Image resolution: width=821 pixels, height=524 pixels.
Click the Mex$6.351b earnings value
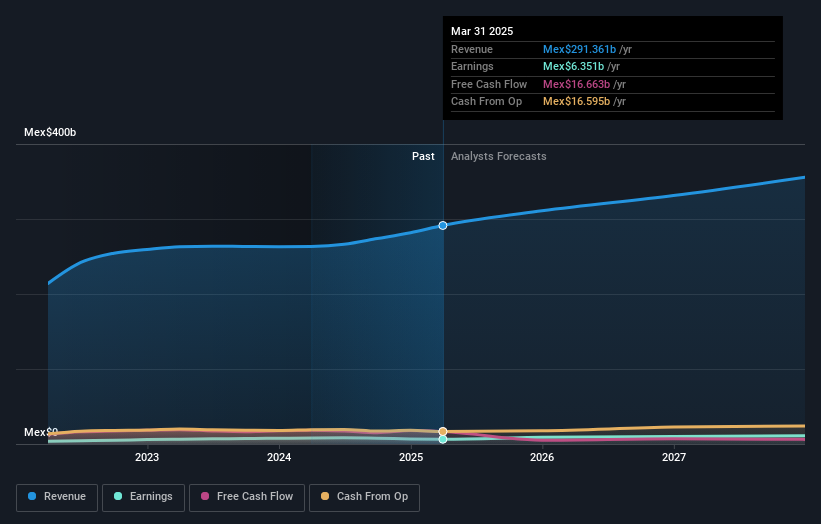[573, 66]
